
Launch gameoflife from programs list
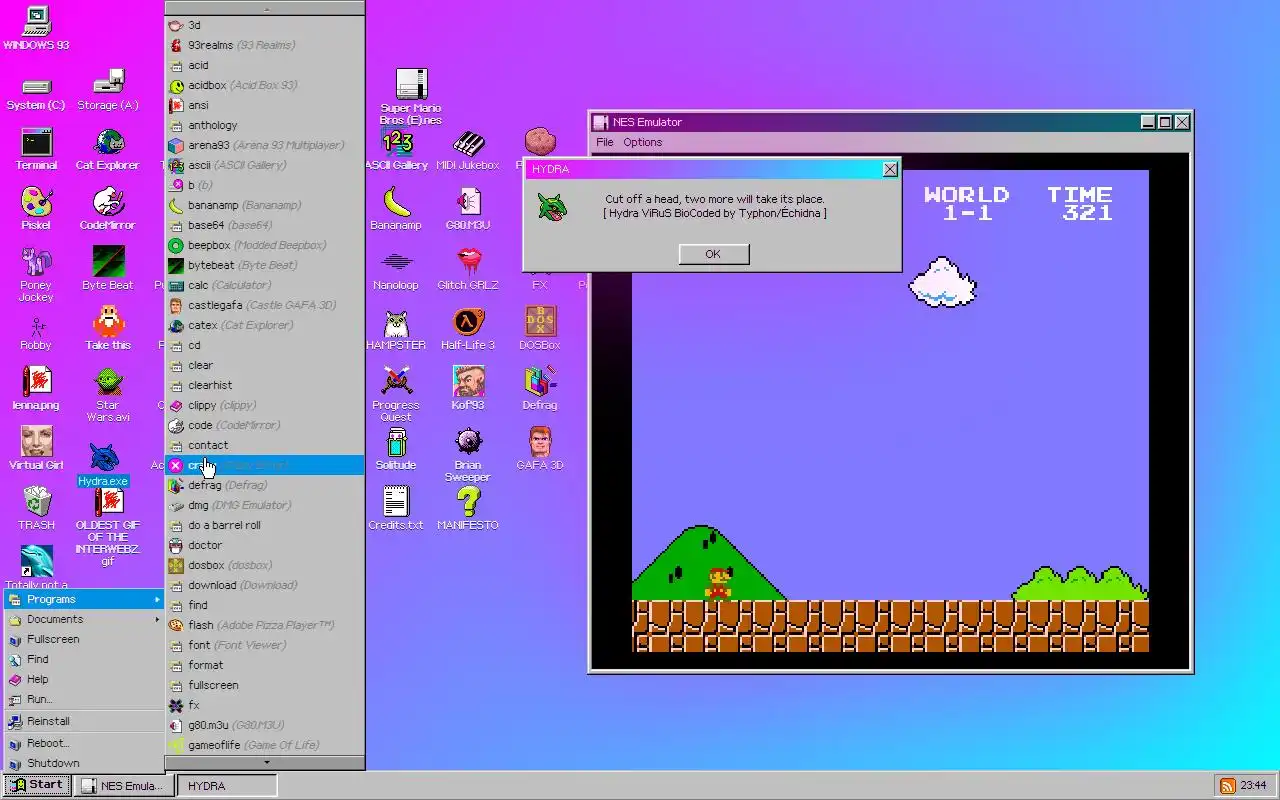point(265,745)
